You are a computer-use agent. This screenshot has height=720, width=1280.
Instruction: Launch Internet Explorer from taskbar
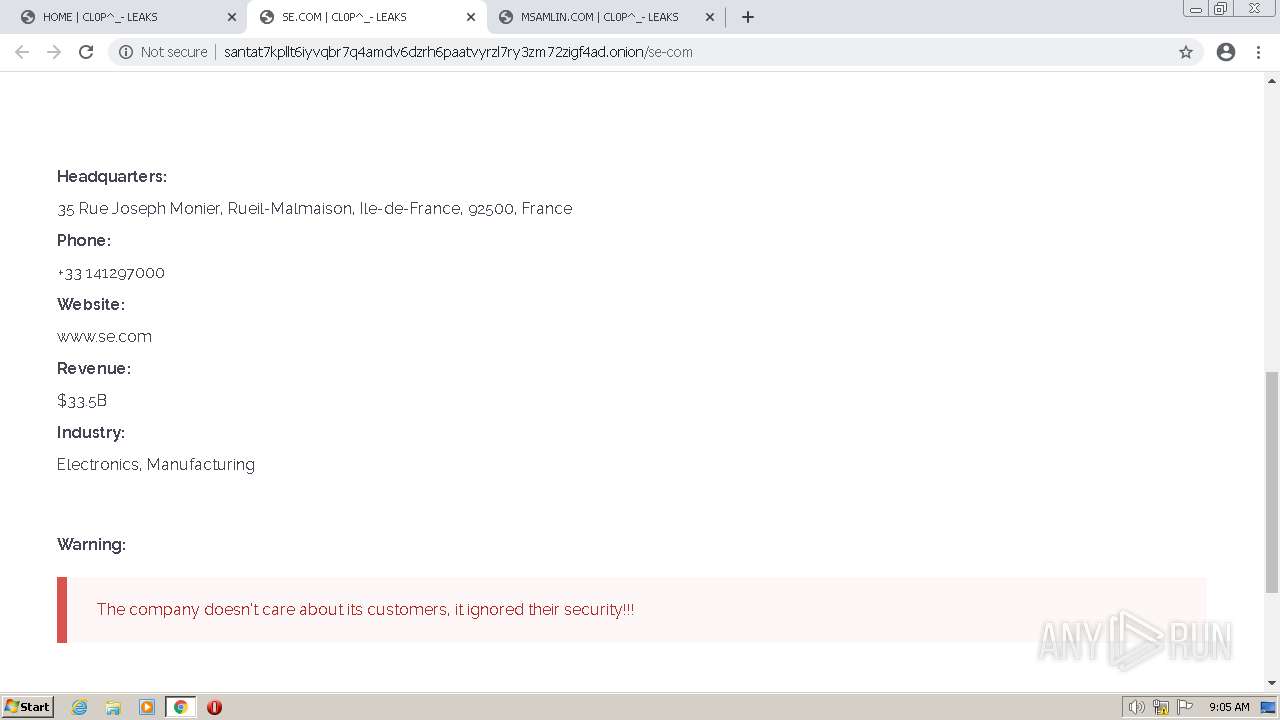pyautogui.click(x=80, y=707)
